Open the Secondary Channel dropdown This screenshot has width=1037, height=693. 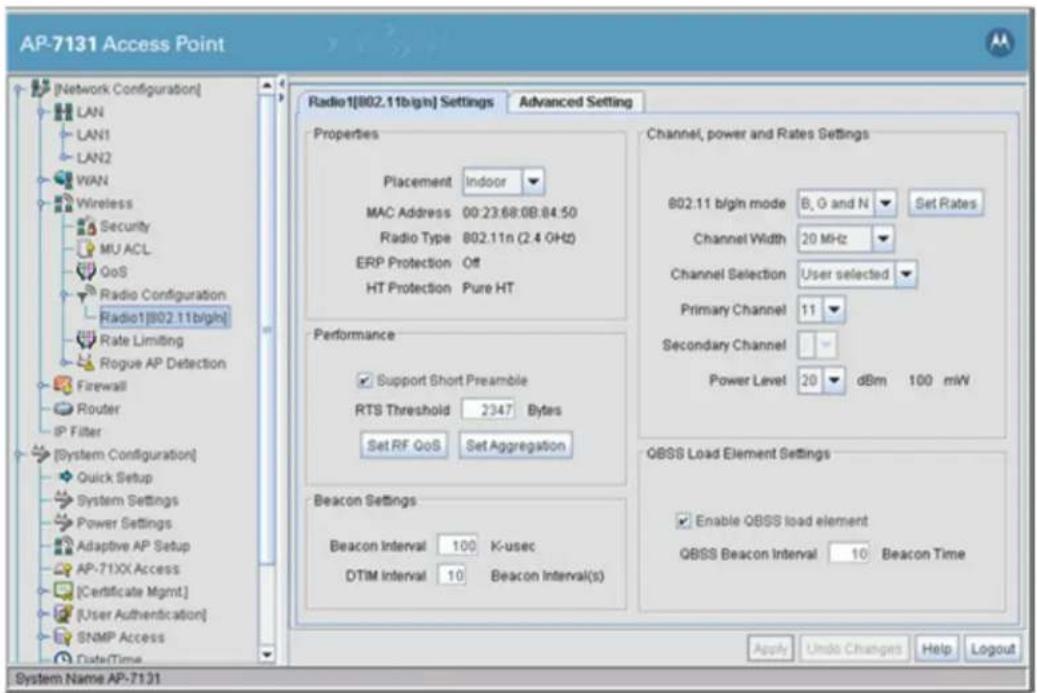(825, 345)
